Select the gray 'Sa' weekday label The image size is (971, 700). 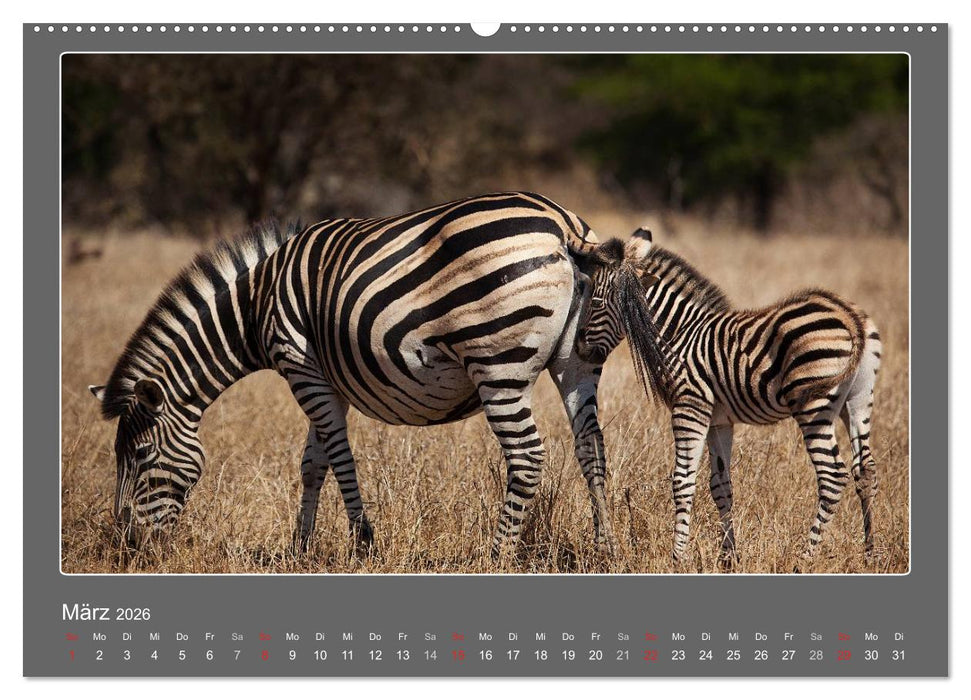pyautogui.click(x=235, y=637)
